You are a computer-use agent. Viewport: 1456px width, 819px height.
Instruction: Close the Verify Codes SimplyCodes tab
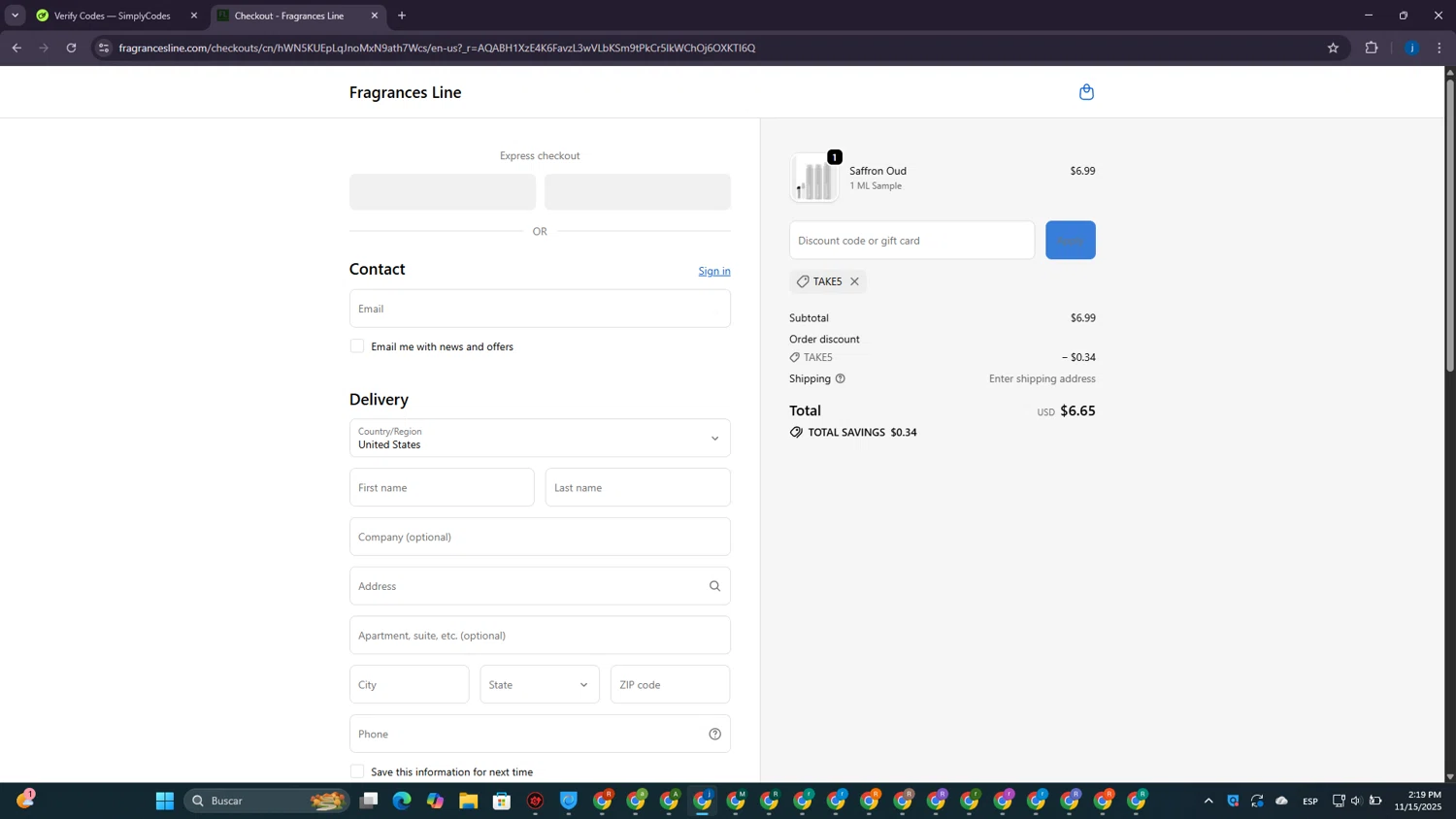[x=194, y=16]
